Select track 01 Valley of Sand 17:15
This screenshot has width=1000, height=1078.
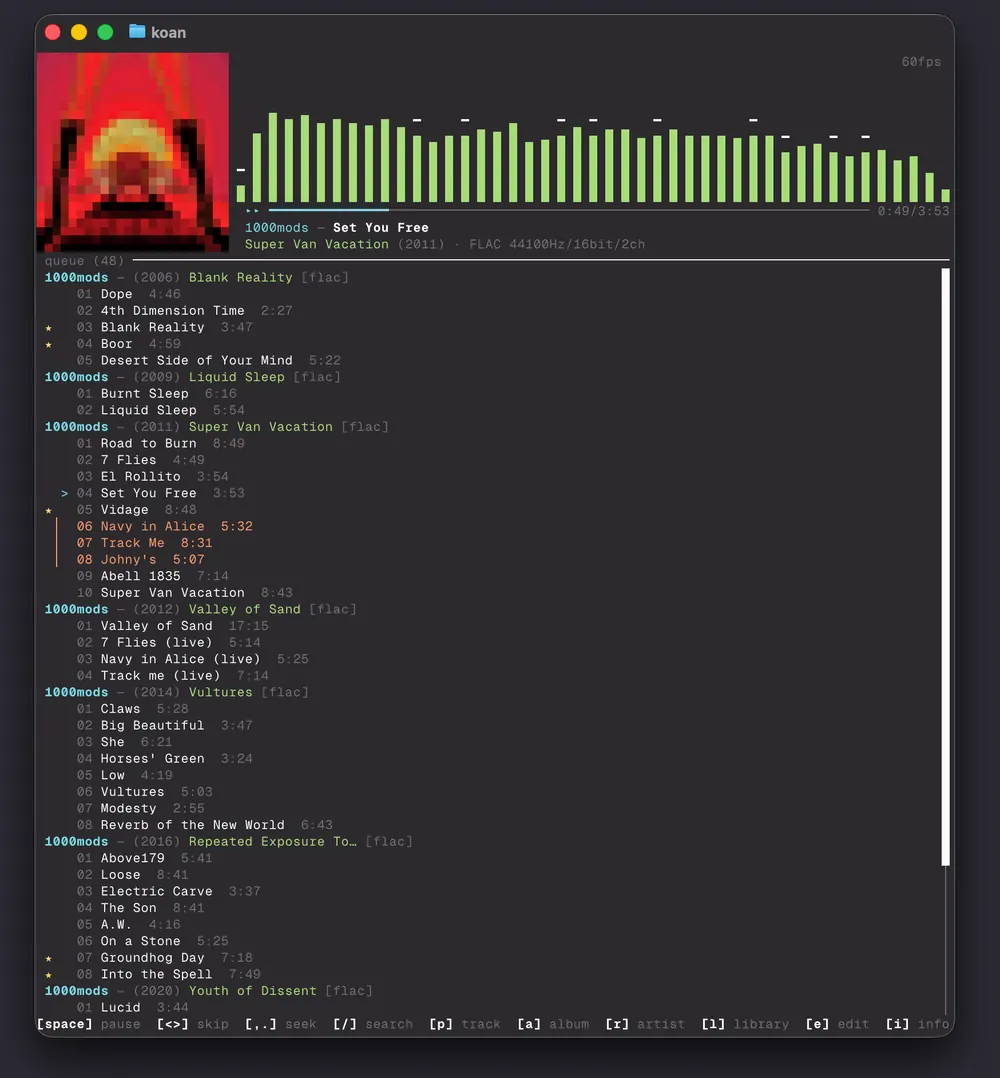click(173, 626)
